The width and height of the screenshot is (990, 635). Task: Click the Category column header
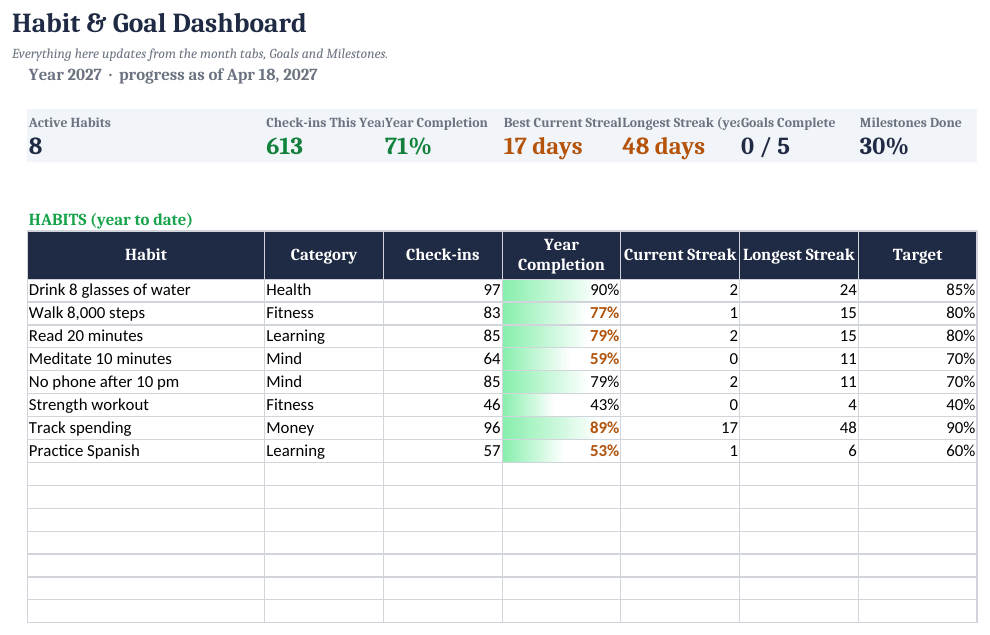[324, 255]
